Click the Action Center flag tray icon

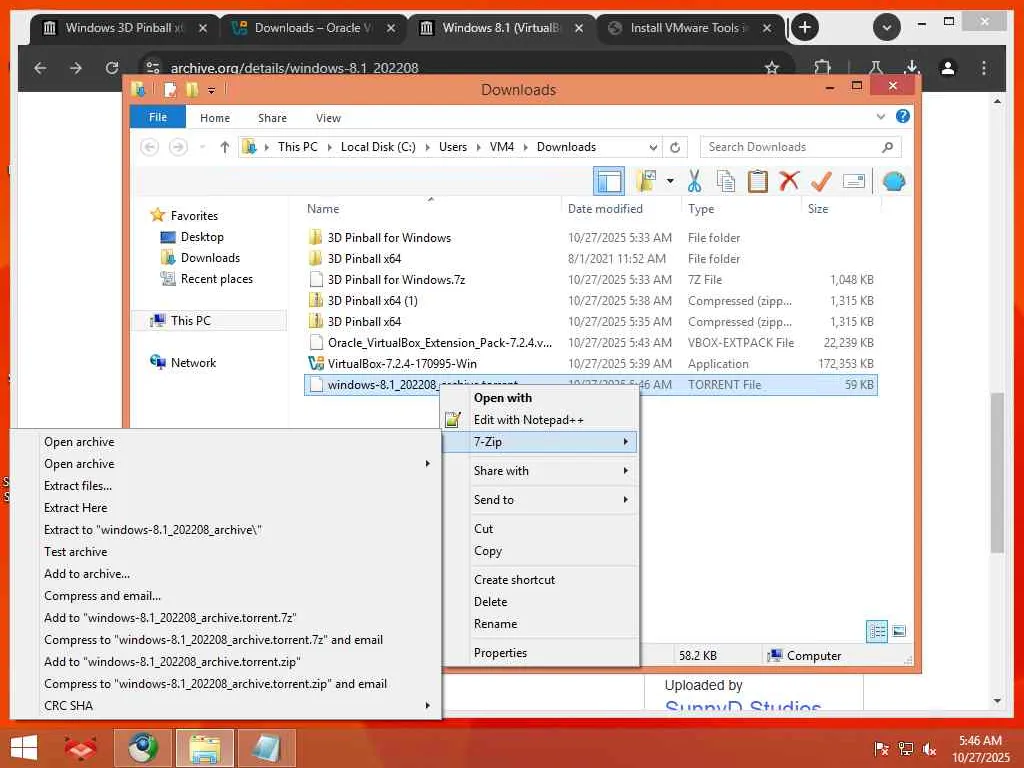click(x=881, y=749)
